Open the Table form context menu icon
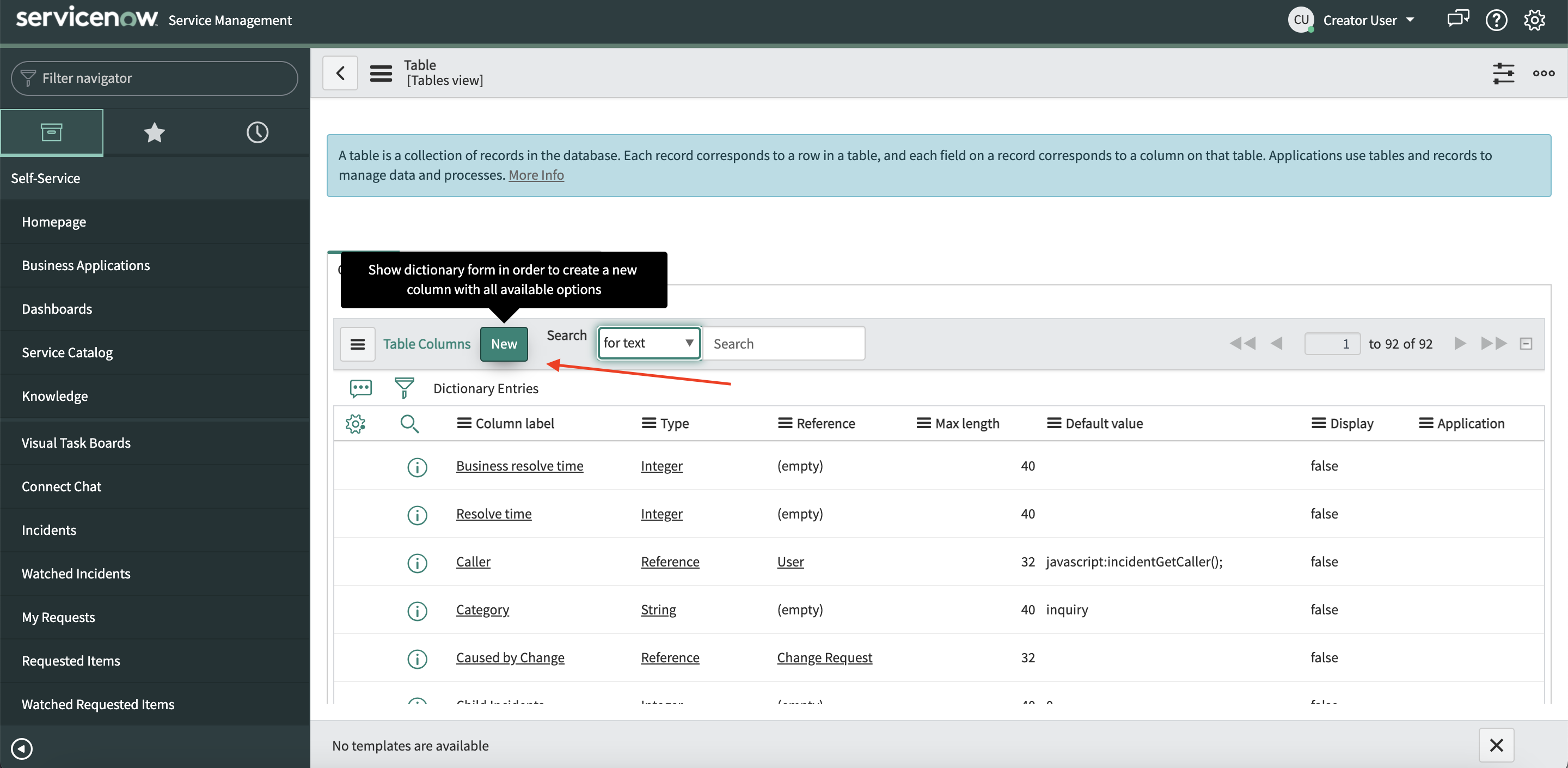 381,73
